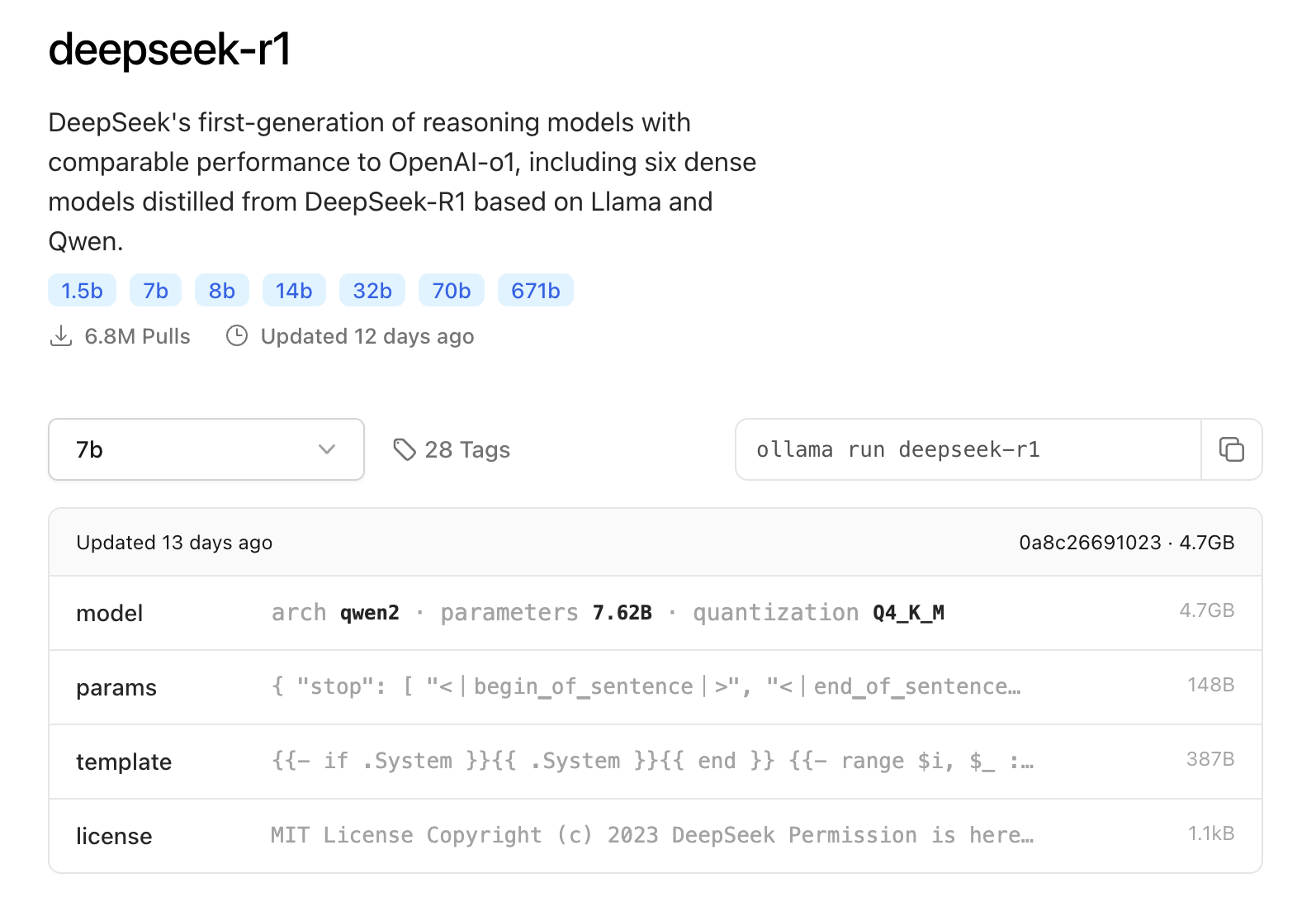This screenshot has height=902, width=1316.
Task: Open the model file row
Action: pos(655,613)
